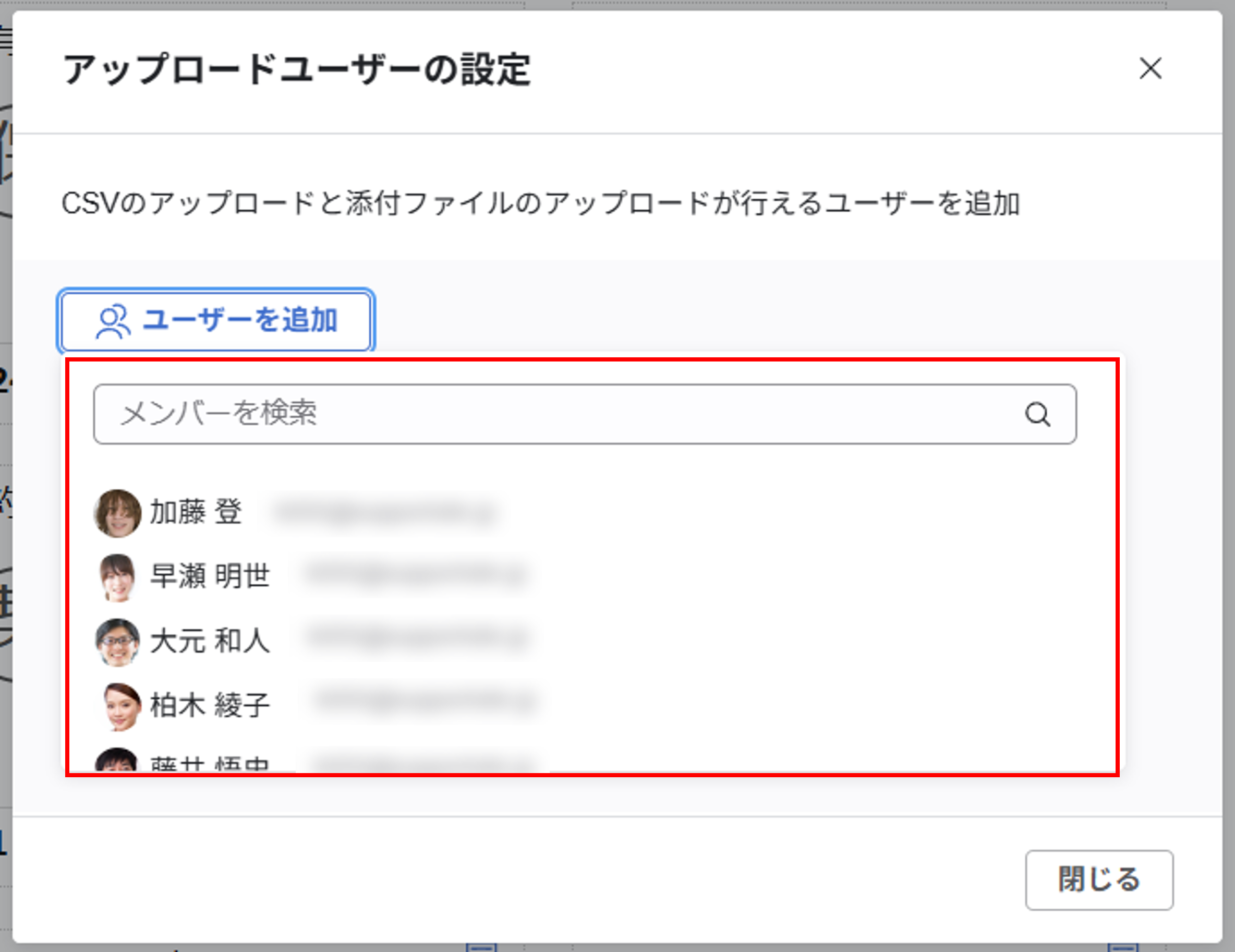Click 早瀬 明世's avatar photo
The width and height of the screenshot is (1235, 952).
tap(117, 577)
